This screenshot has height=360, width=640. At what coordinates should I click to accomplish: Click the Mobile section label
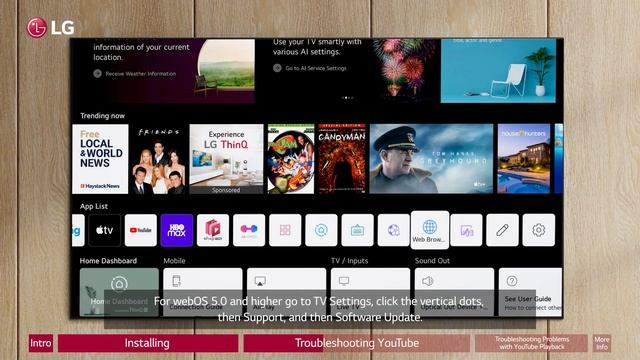[174, 260]
